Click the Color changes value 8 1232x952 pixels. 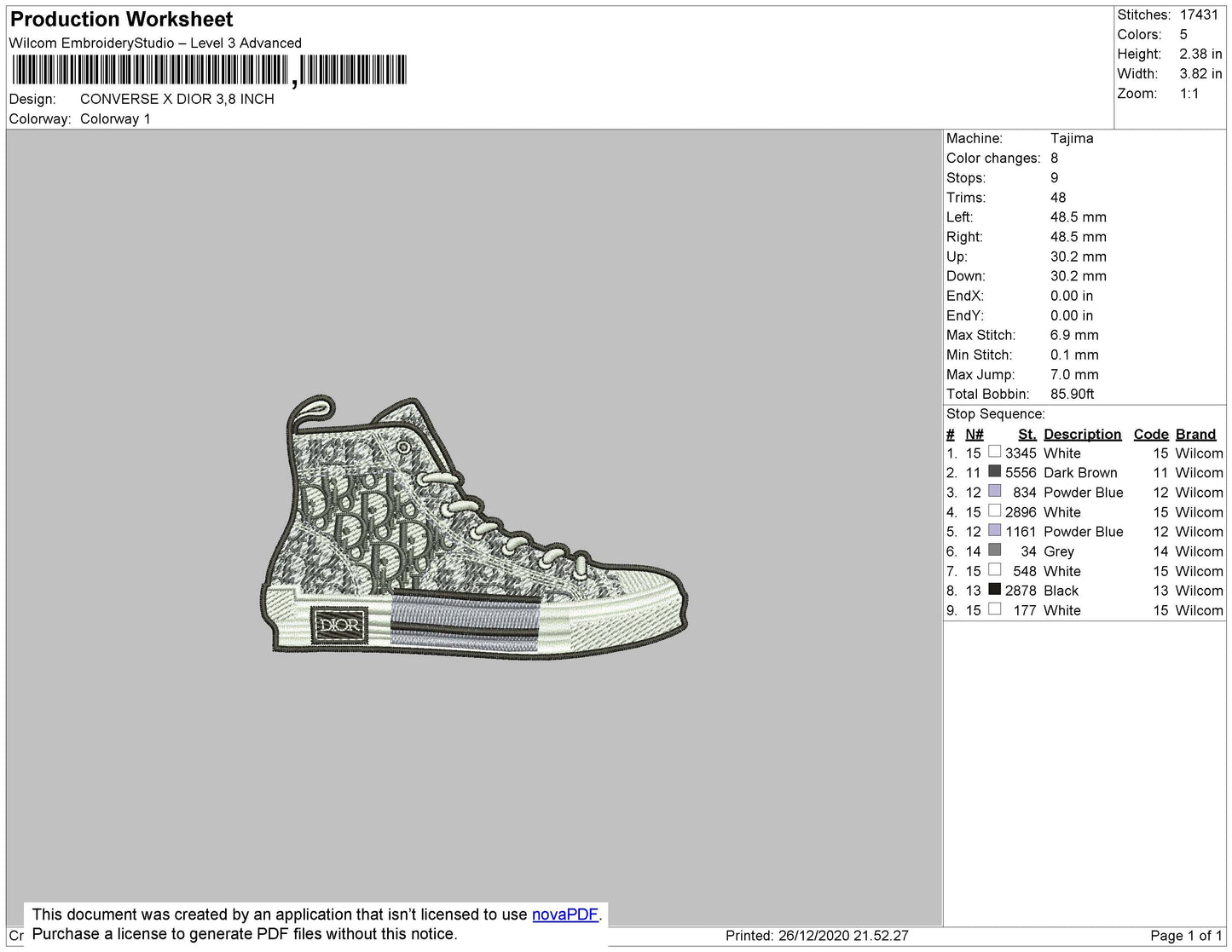tap(1055, 158)
